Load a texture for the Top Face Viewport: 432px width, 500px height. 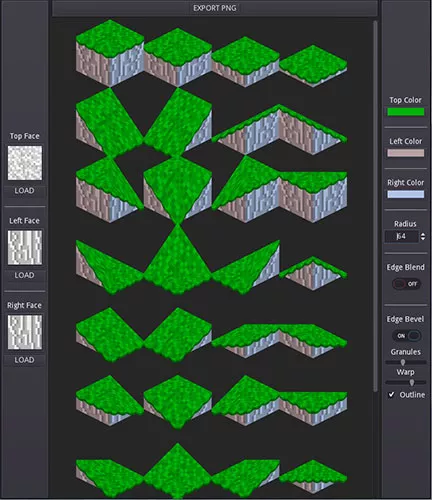coord(24,191)
